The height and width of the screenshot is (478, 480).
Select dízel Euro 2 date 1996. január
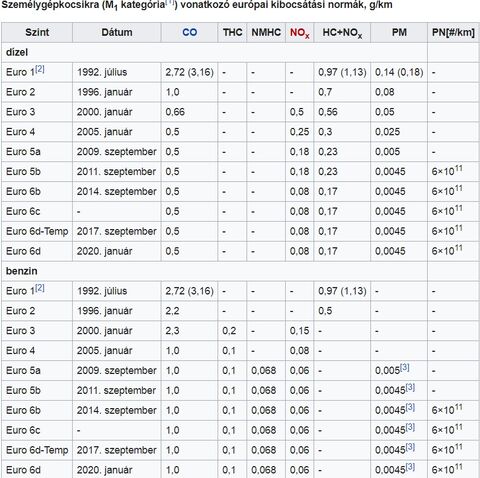105,92
